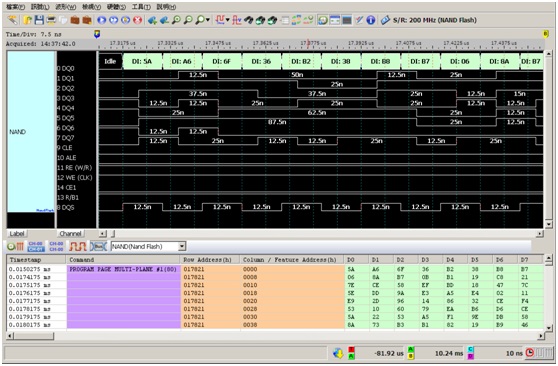558x366 pixels.
Task: Expand the zoom magnifier dropdown arrow
Action: pyautogui.click(x=207, y=20)
